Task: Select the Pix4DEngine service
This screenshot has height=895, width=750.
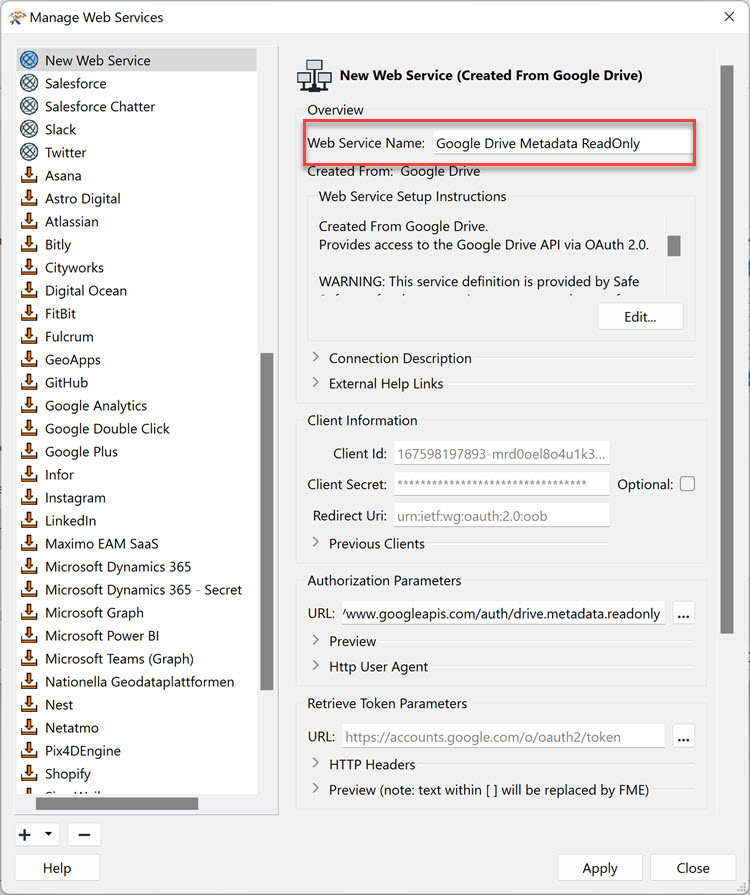Action: (x=83, y=751)
